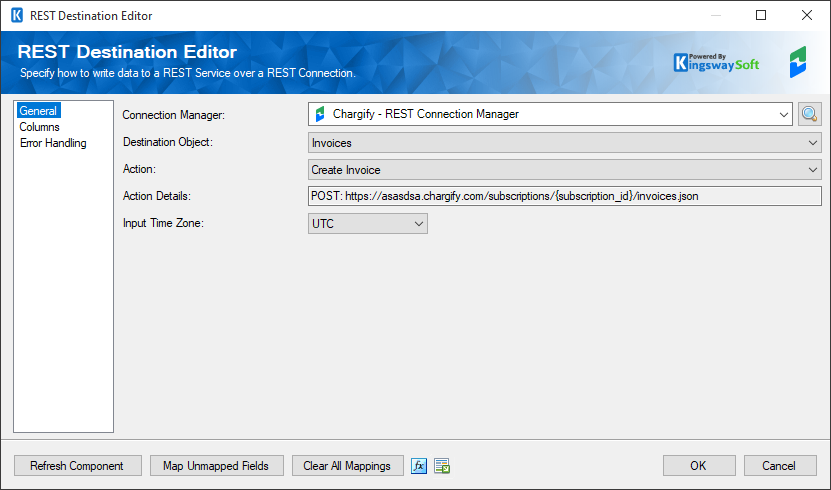Expand the Connection Manager dropdown arrow

(x=783, y=114)
